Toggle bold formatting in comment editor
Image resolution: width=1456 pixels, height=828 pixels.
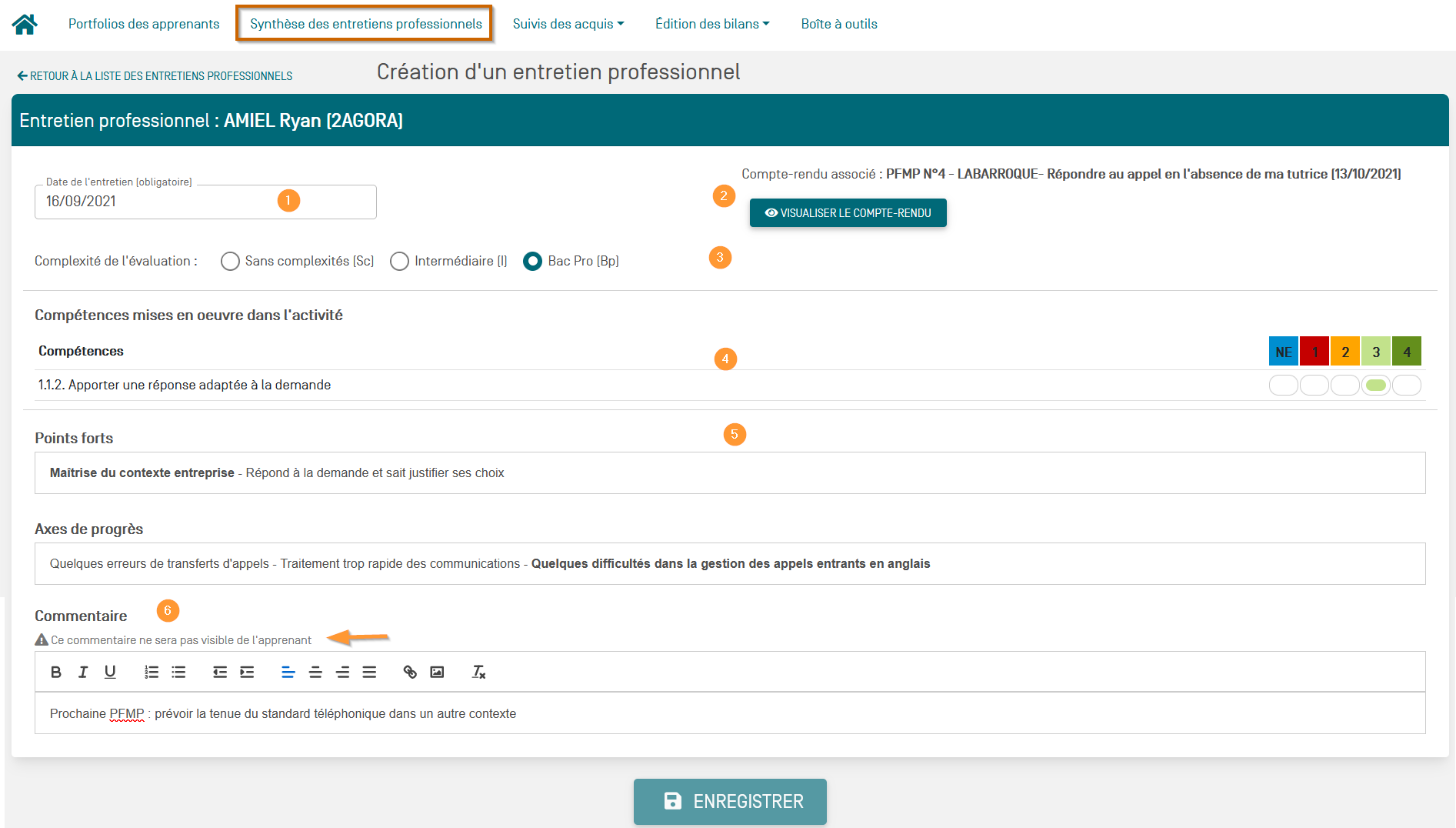[x=56, y=673]
